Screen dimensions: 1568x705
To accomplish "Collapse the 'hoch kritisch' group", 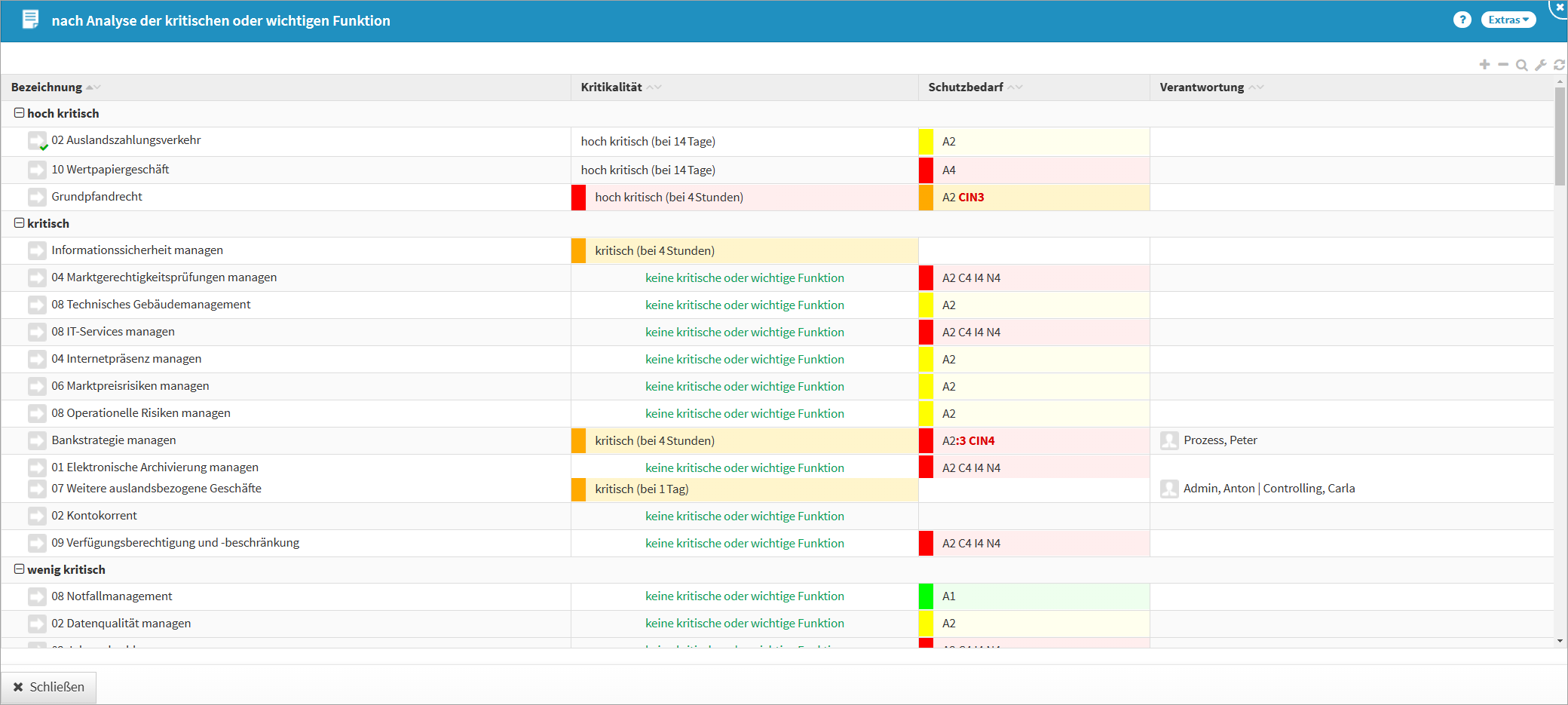I will click(20, 113).
